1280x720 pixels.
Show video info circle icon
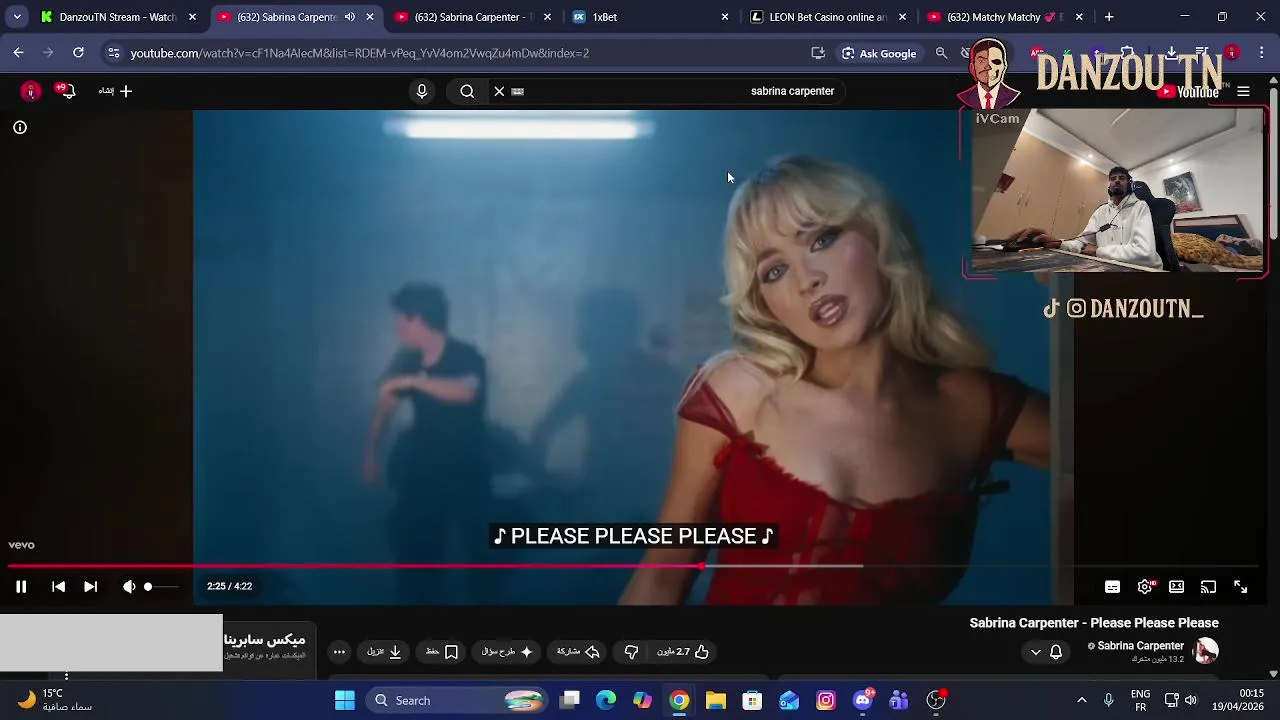(x=19, y=127)
